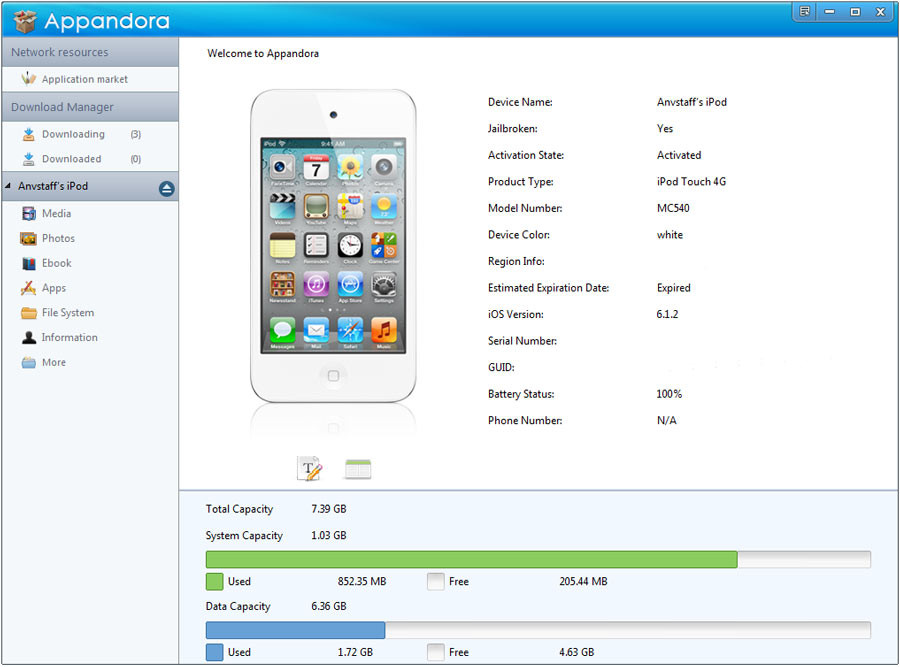Click the '6.36 GB' data capacity value

pyautogui.click(x=328, y=606)
